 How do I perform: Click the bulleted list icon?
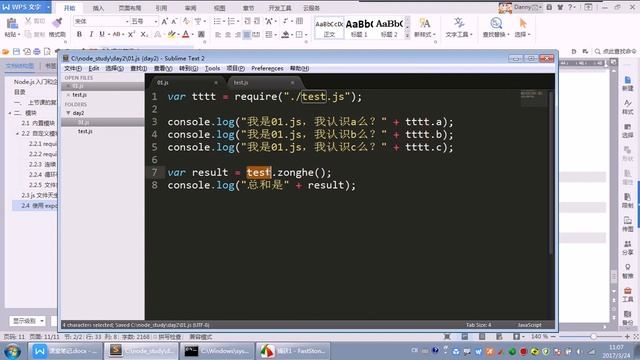[x=217, y=22]
